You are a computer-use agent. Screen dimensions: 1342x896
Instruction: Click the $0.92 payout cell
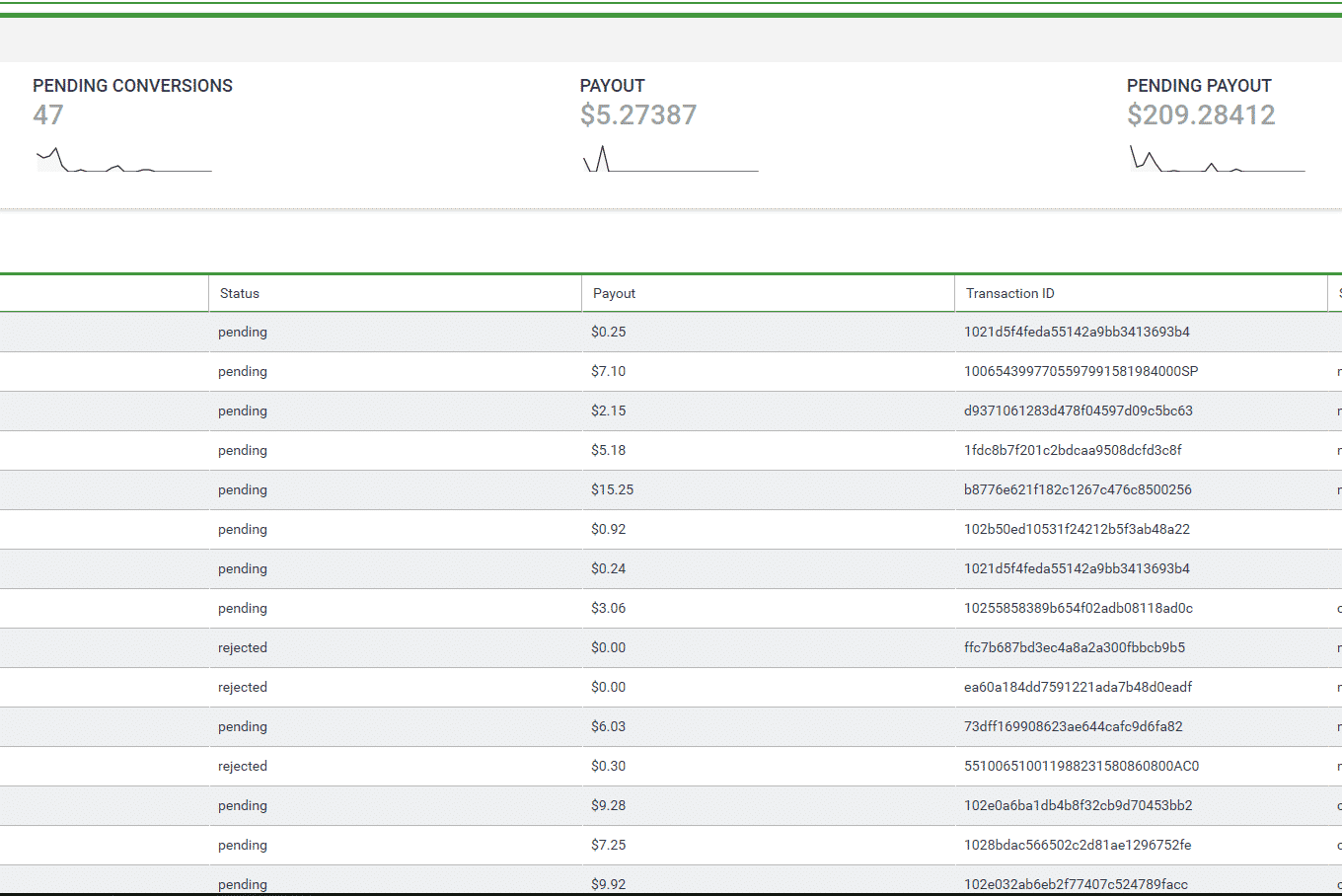coord(609,529)
